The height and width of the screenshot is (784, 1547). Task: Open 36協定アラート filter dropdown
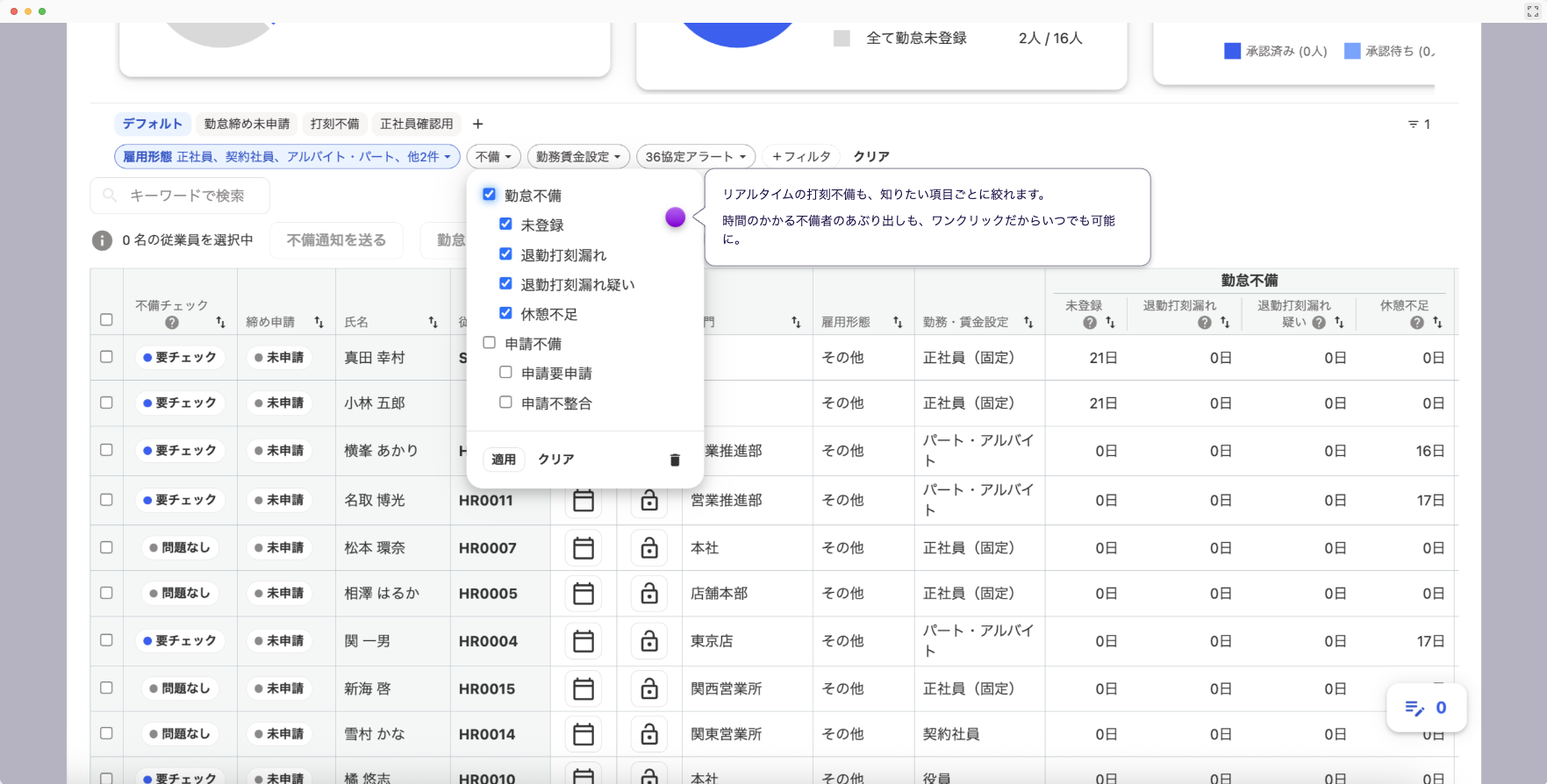696,156
